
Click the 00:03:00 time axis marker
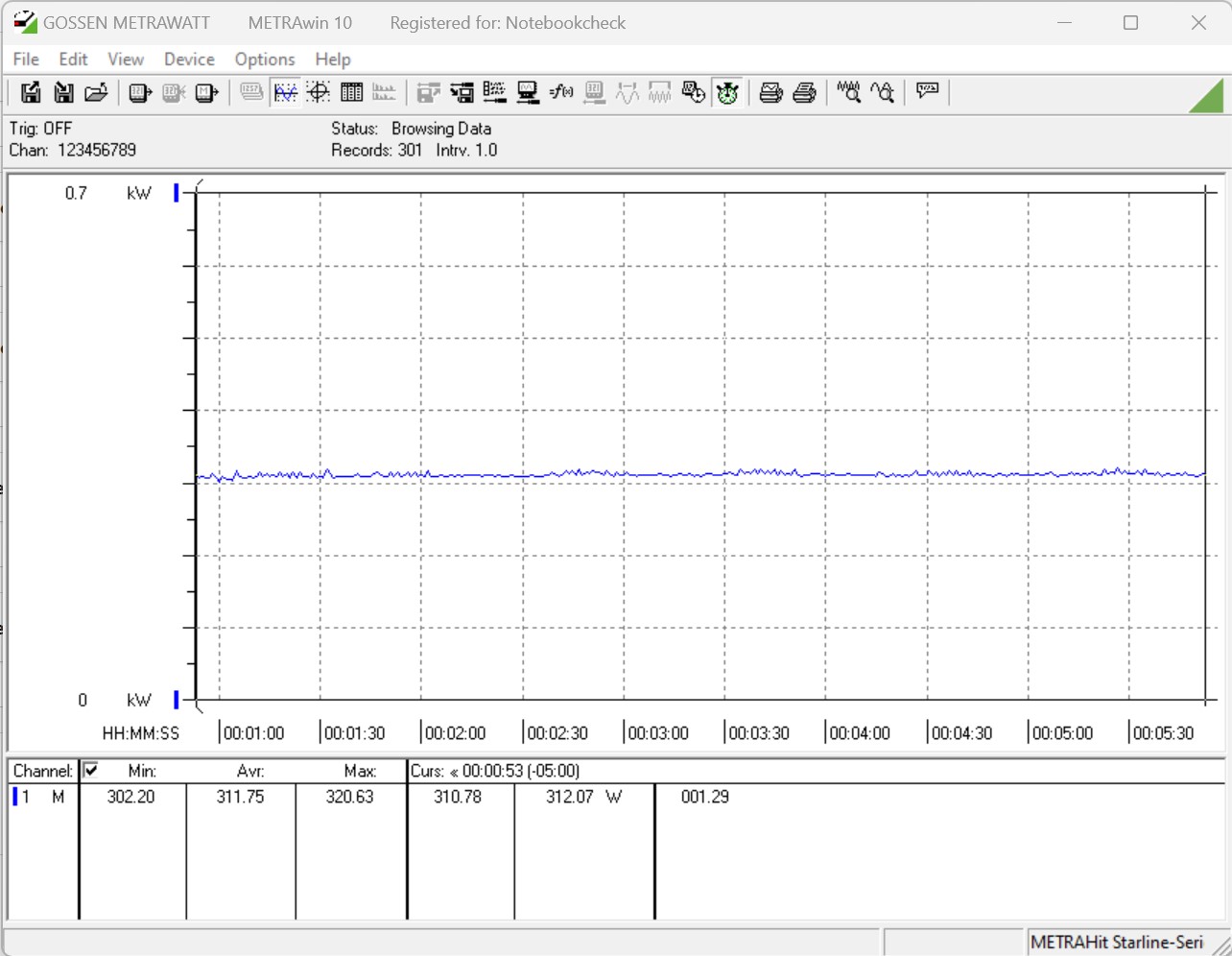657,733
